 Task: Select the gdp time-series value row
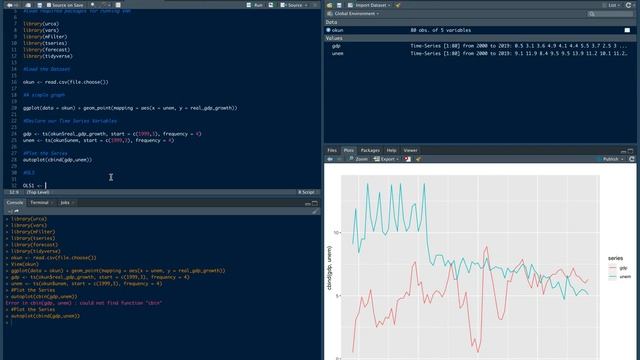coord(480,46)
